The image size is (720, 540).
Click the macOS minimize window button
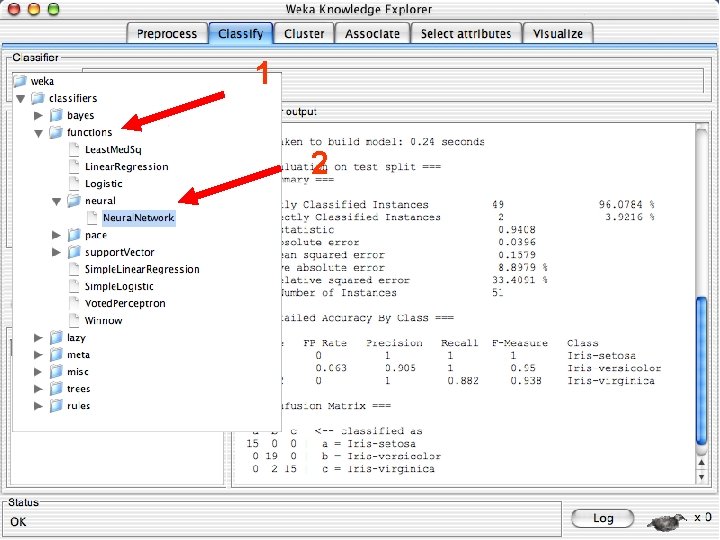tap(34, 9)
